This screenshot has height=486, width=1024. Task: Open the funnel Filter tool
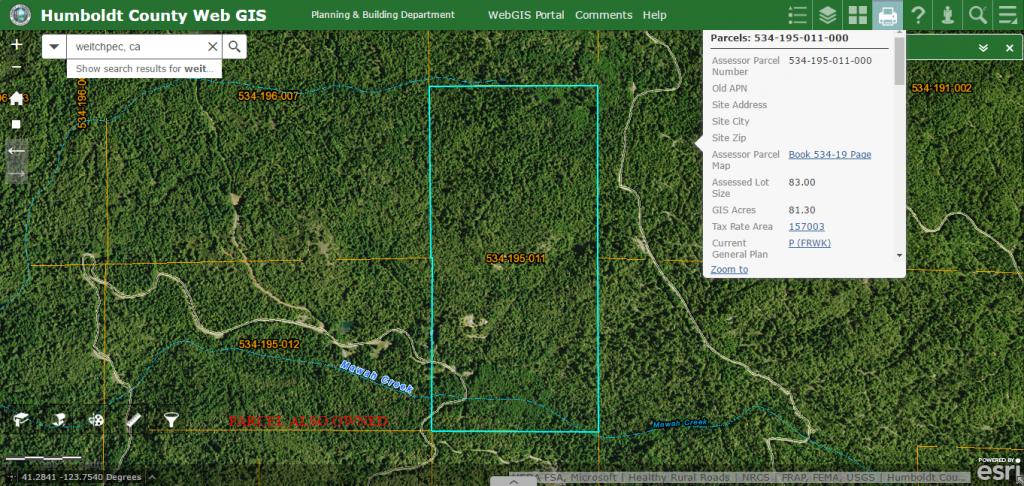pyautogui.click(x=171, y=420)
